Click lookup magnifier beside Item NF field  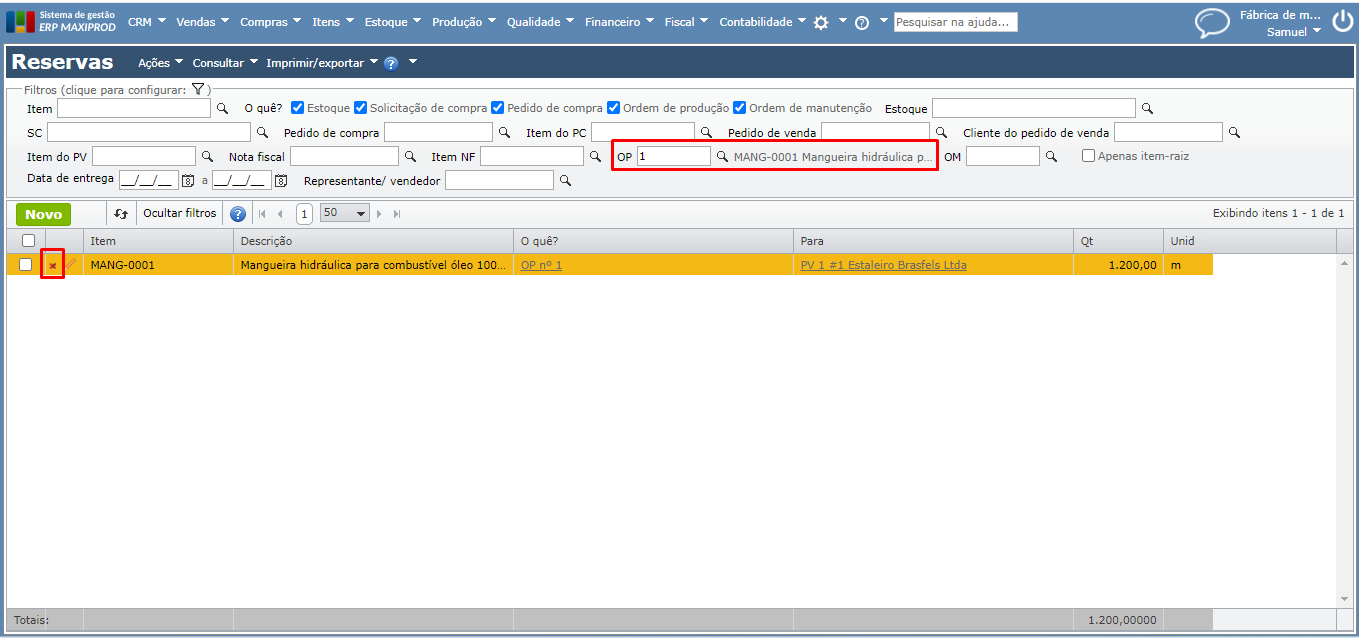click(x=596, y=156)
